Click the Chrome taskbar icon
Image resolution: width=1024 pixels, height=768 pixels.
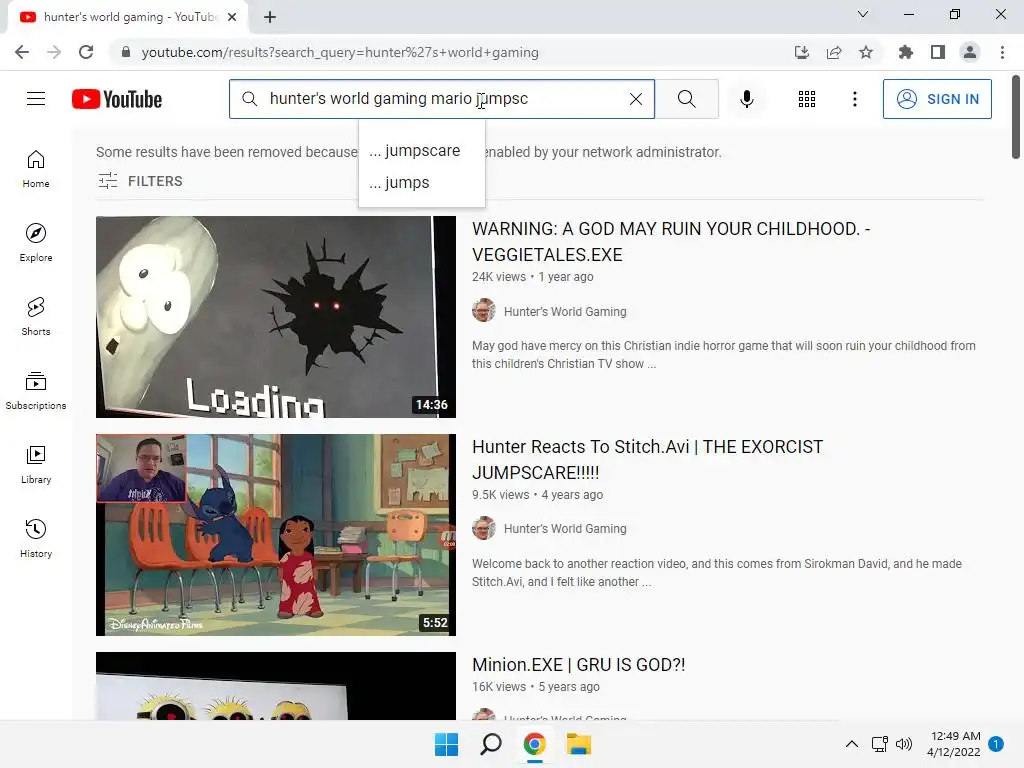[534, 744]
